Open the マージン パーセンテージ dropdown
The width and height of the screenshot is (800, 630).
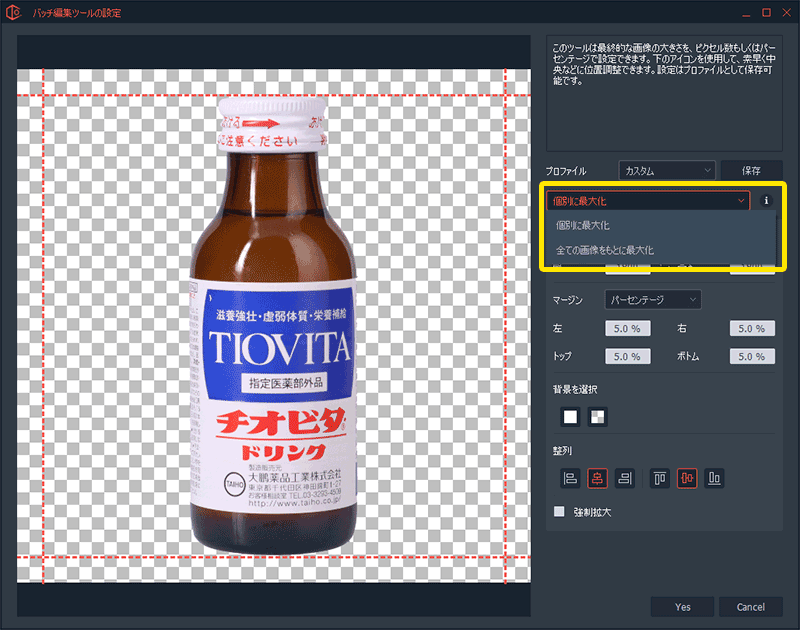coord(653,300)
